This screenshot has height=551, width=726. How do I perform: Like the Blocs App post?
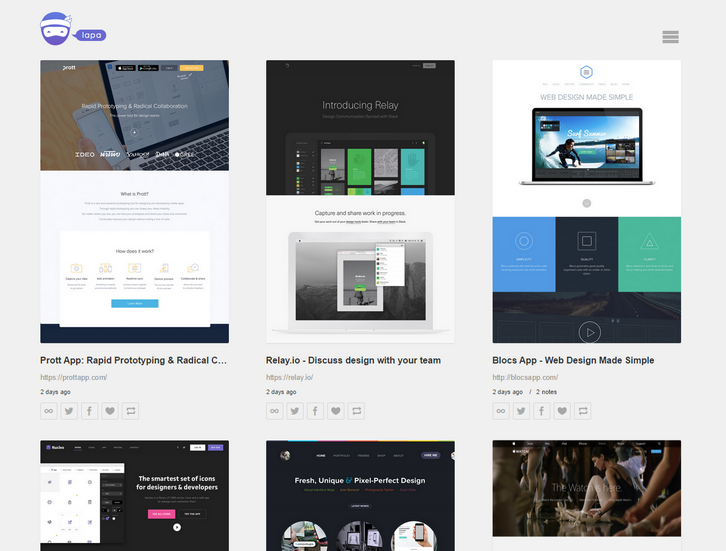pos(562,411)
